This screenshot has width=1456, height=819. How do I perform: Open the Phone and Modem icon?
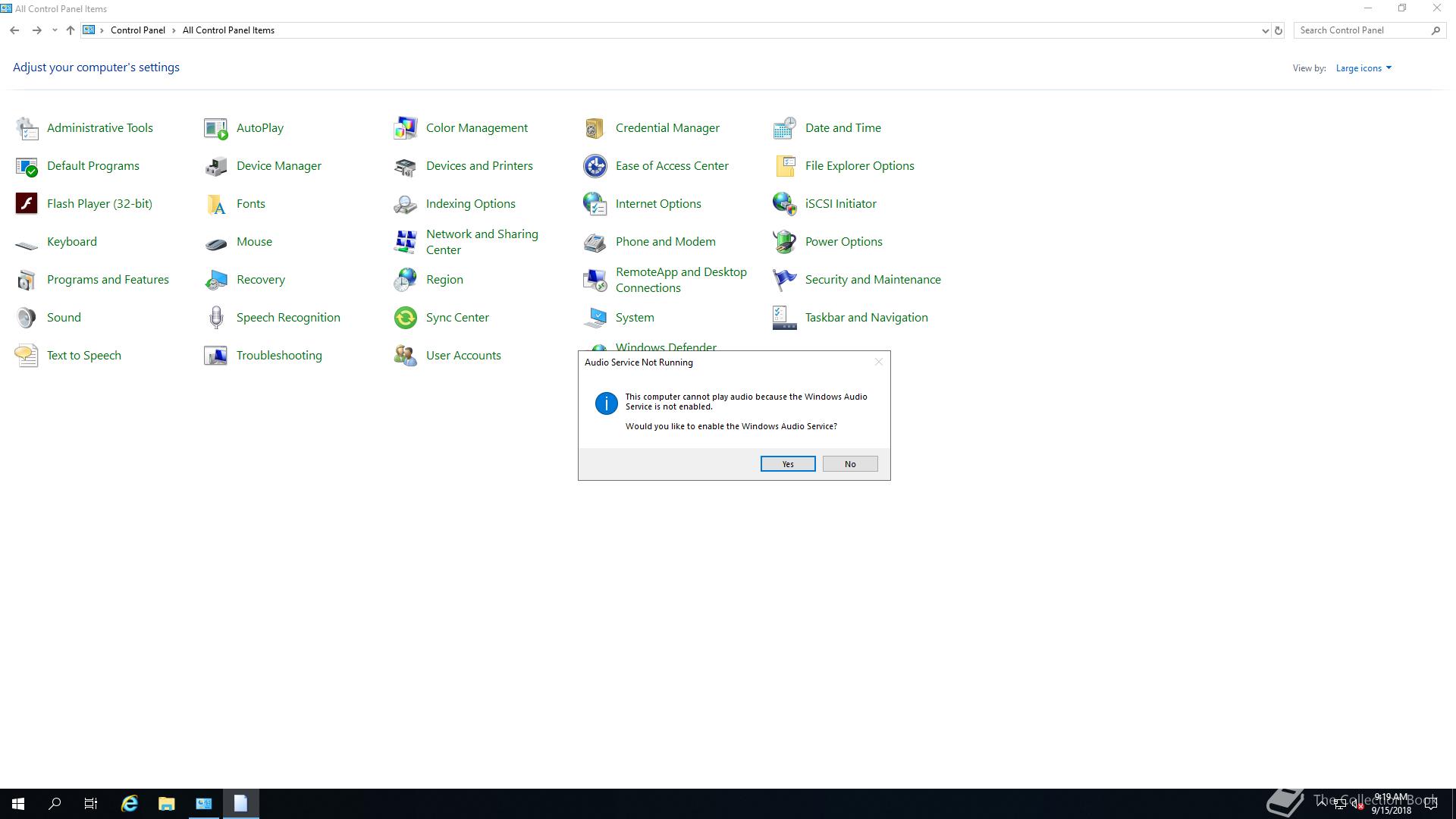595,242
